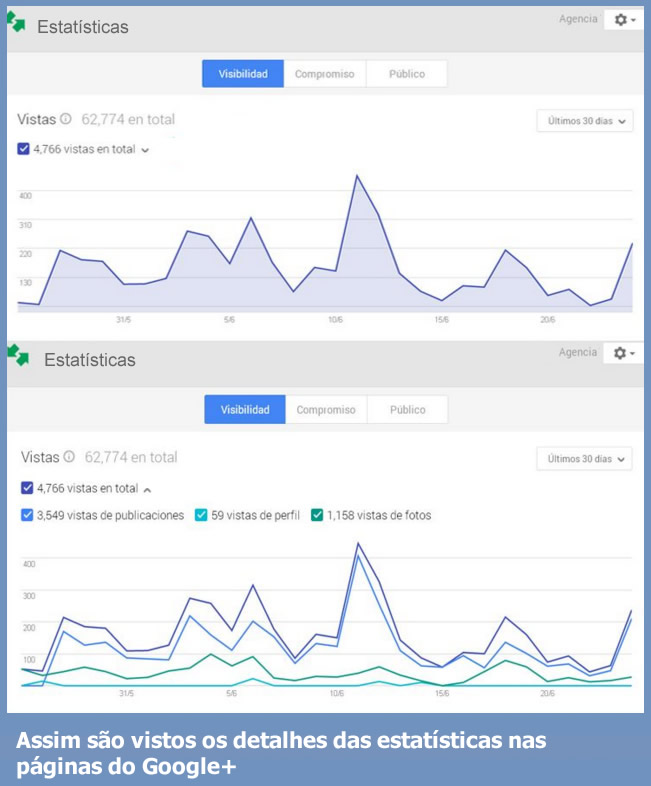Screen dimensions: 651x786
Task: Click the 15/6 date label on upper chart
Action: pos(442,319)
